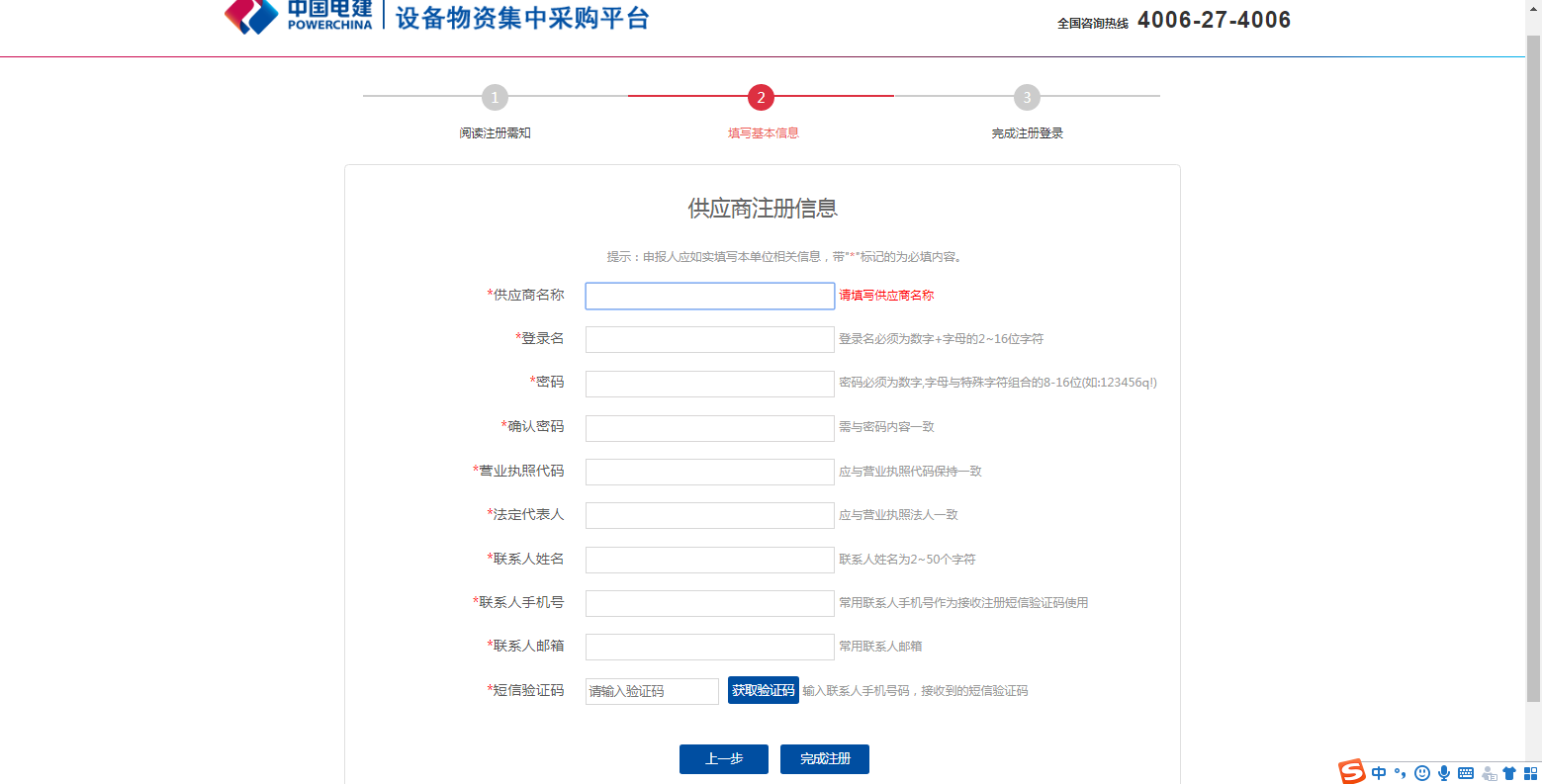Click the hint 联系人姓名为2~50个字符
Image resolution: width=1542 pixels, height=784 pixels.
[x=907, y=560]
